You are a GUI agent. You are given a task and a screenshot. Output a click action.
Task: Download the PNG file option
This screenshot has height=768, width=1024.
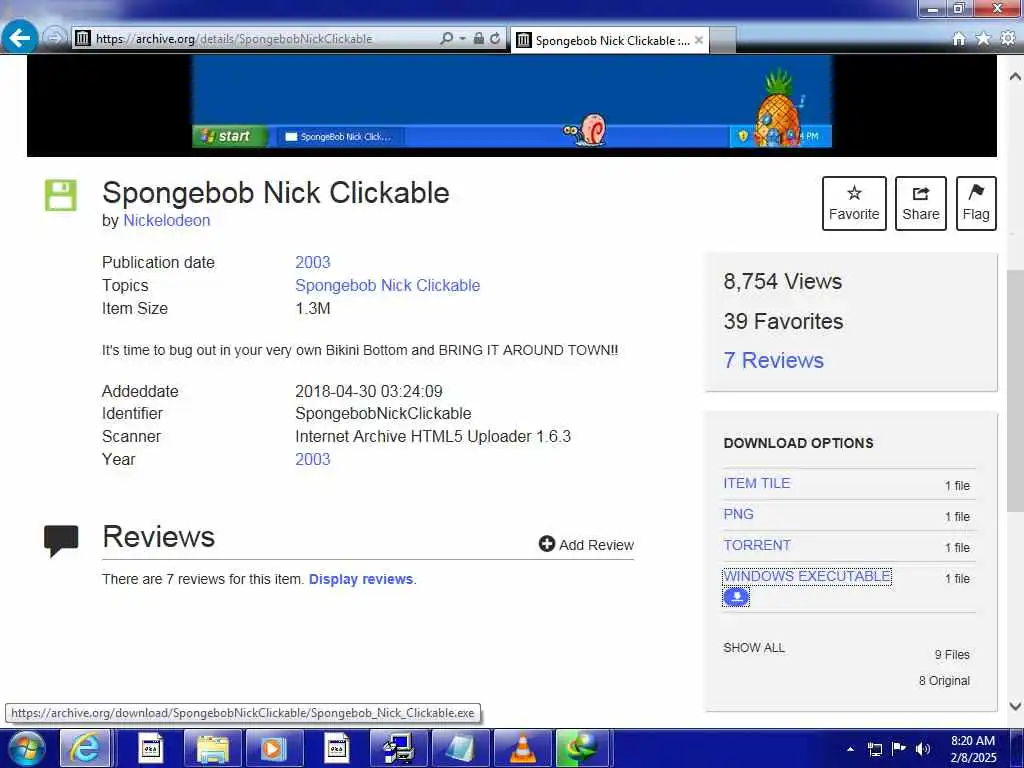tap(739, 514)
